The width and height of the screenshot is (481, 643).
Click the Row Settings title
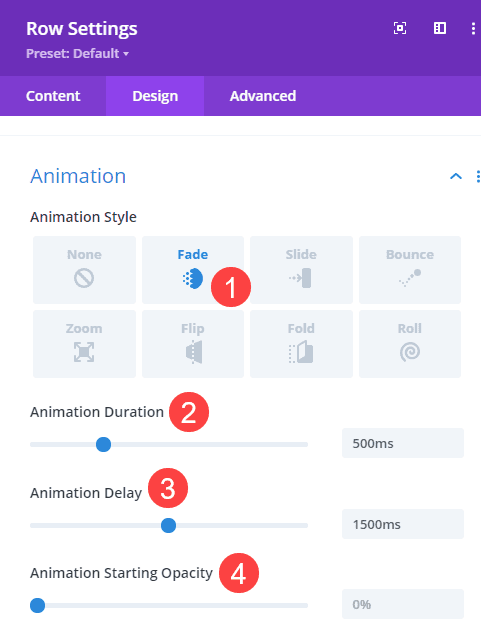pyautogui.click(x=82, y=29)
